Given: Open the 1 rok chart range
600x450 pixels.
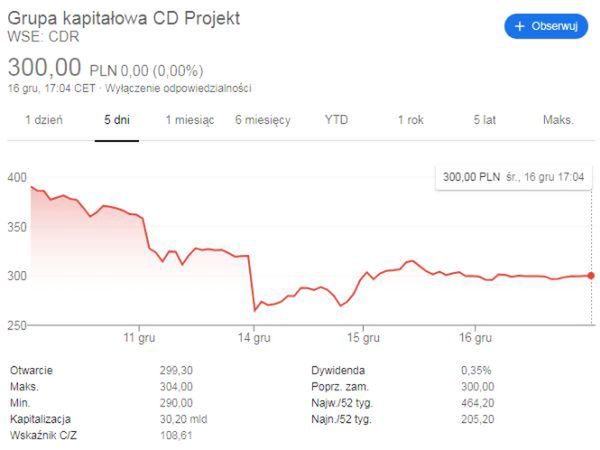Looking at the screenshot, I should [x=410, y=120].
